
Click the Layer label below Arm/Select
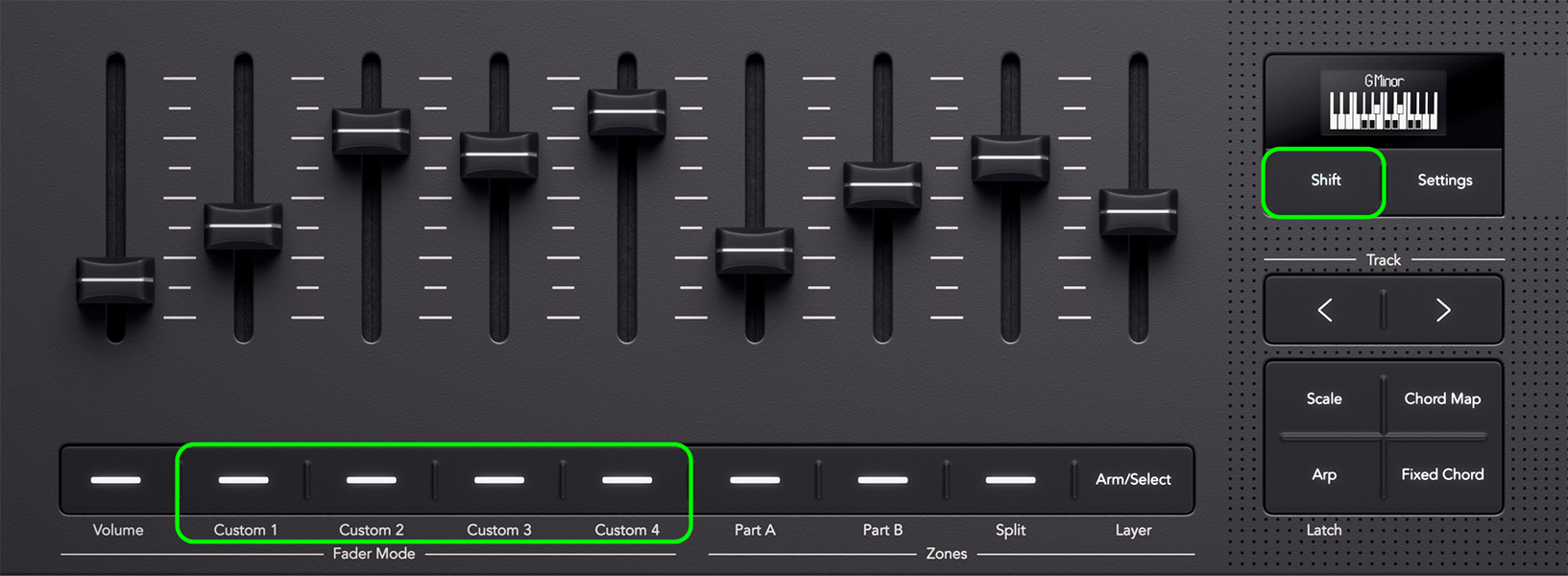pyautogui.click(x=1133, y=530)
